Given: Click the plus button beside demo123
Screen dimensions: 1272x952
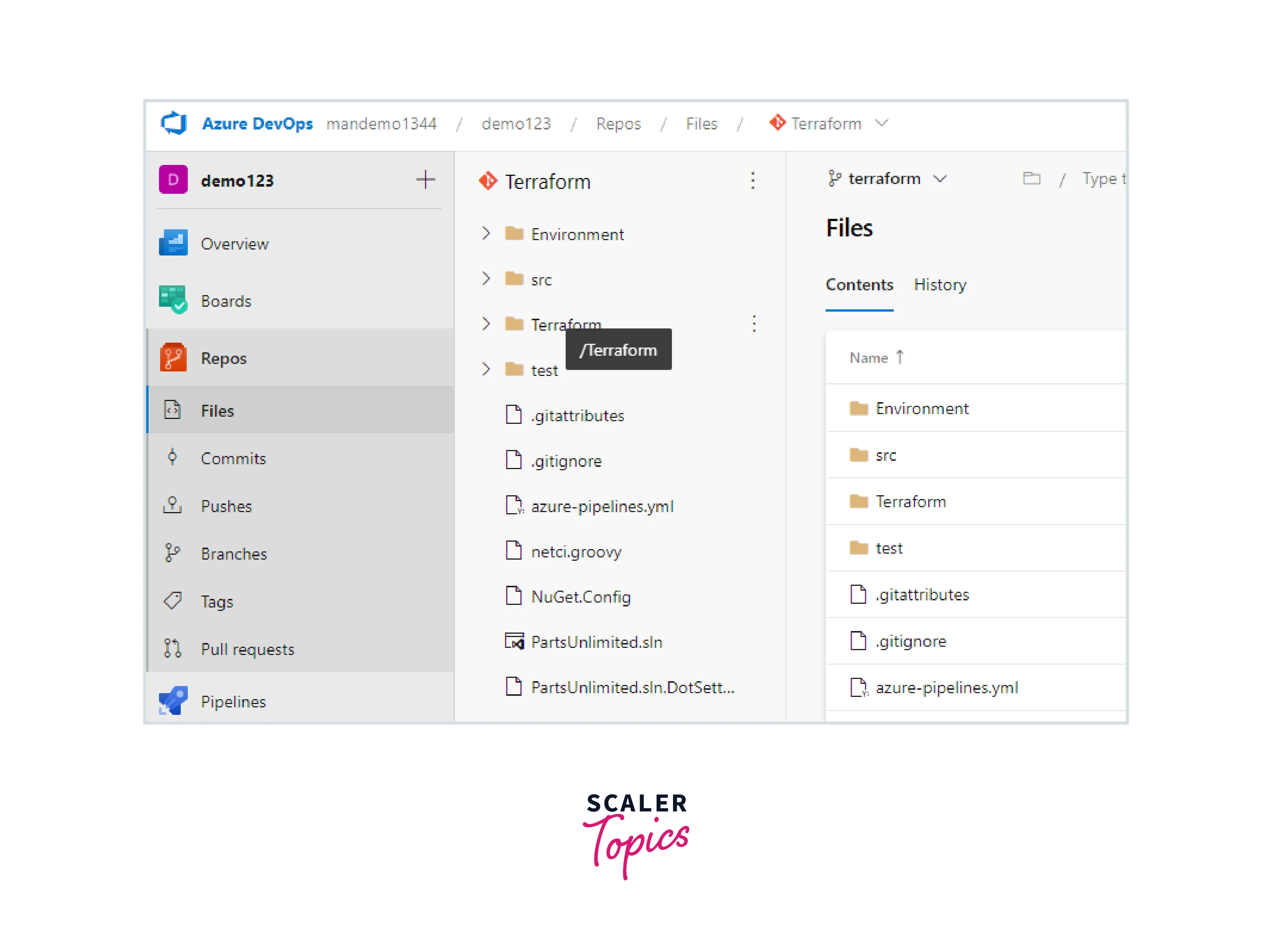Looking at the screenshot, I should click(425, 179).
